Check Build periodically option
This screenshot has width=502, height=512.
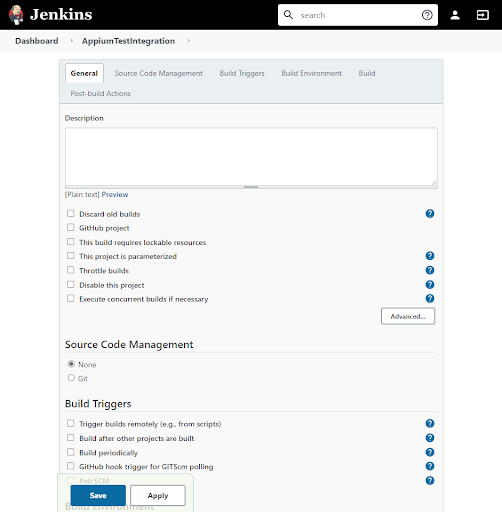[x=70, y=452]
